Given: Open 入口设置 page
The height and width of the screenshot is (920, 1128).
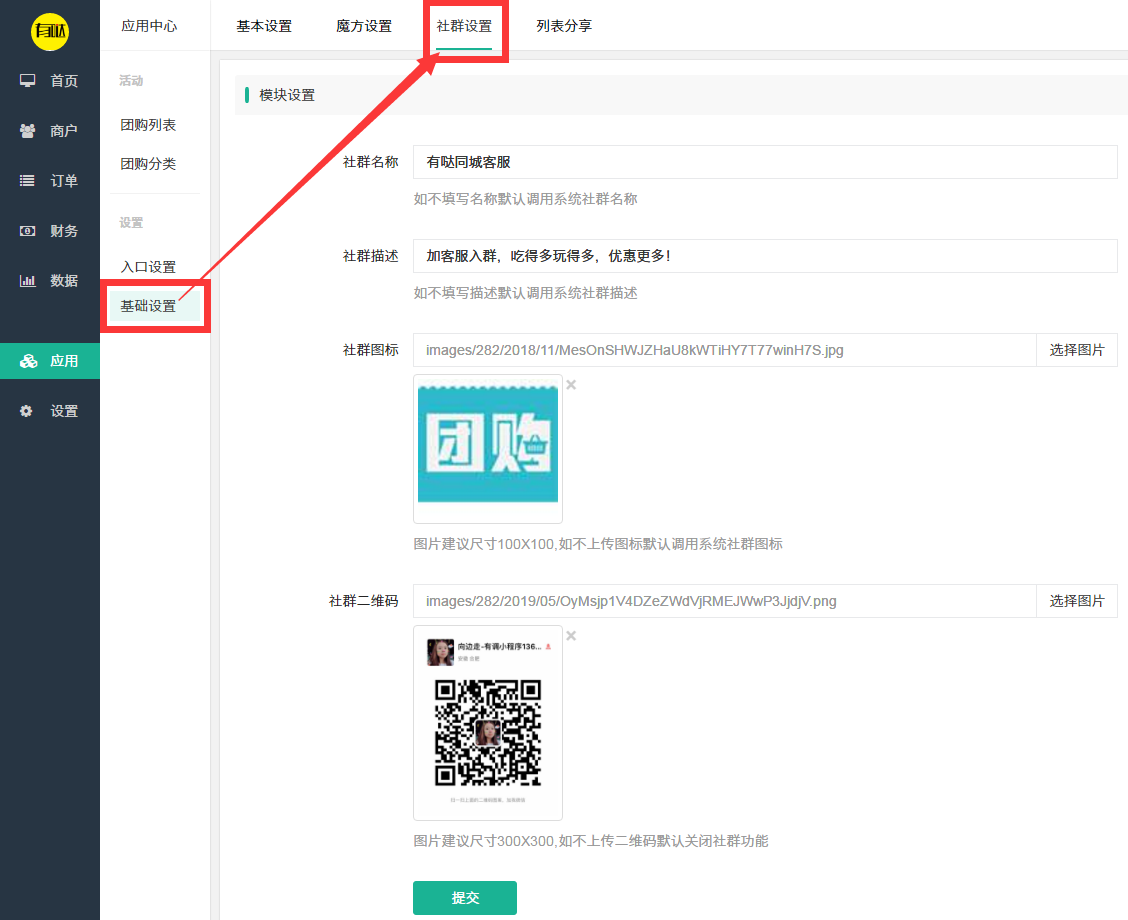Looking at the screenshot, I should [148, 267].
